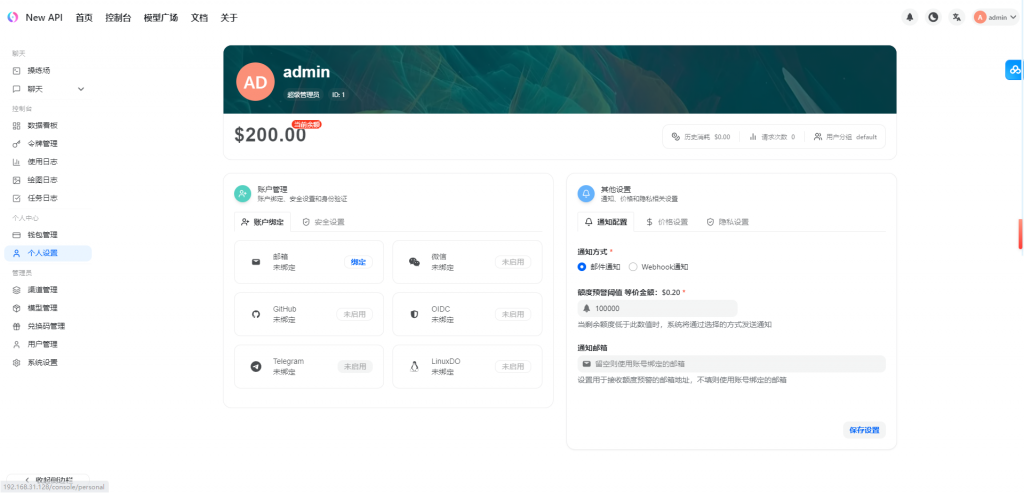This screenshot has width=1024, height=493.
Task: Click 未启用 button for LinuxDO
Action: (513, 366)
